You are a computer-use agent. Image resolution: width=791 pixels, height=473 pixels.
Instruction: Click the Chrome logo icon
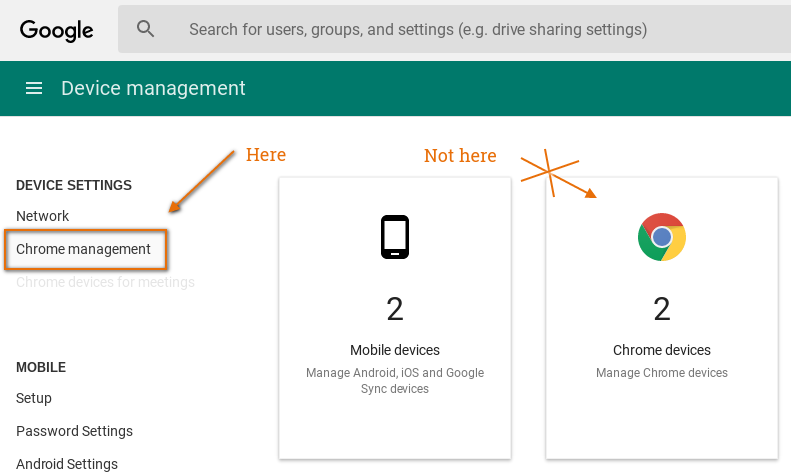[x=661, y=237]
